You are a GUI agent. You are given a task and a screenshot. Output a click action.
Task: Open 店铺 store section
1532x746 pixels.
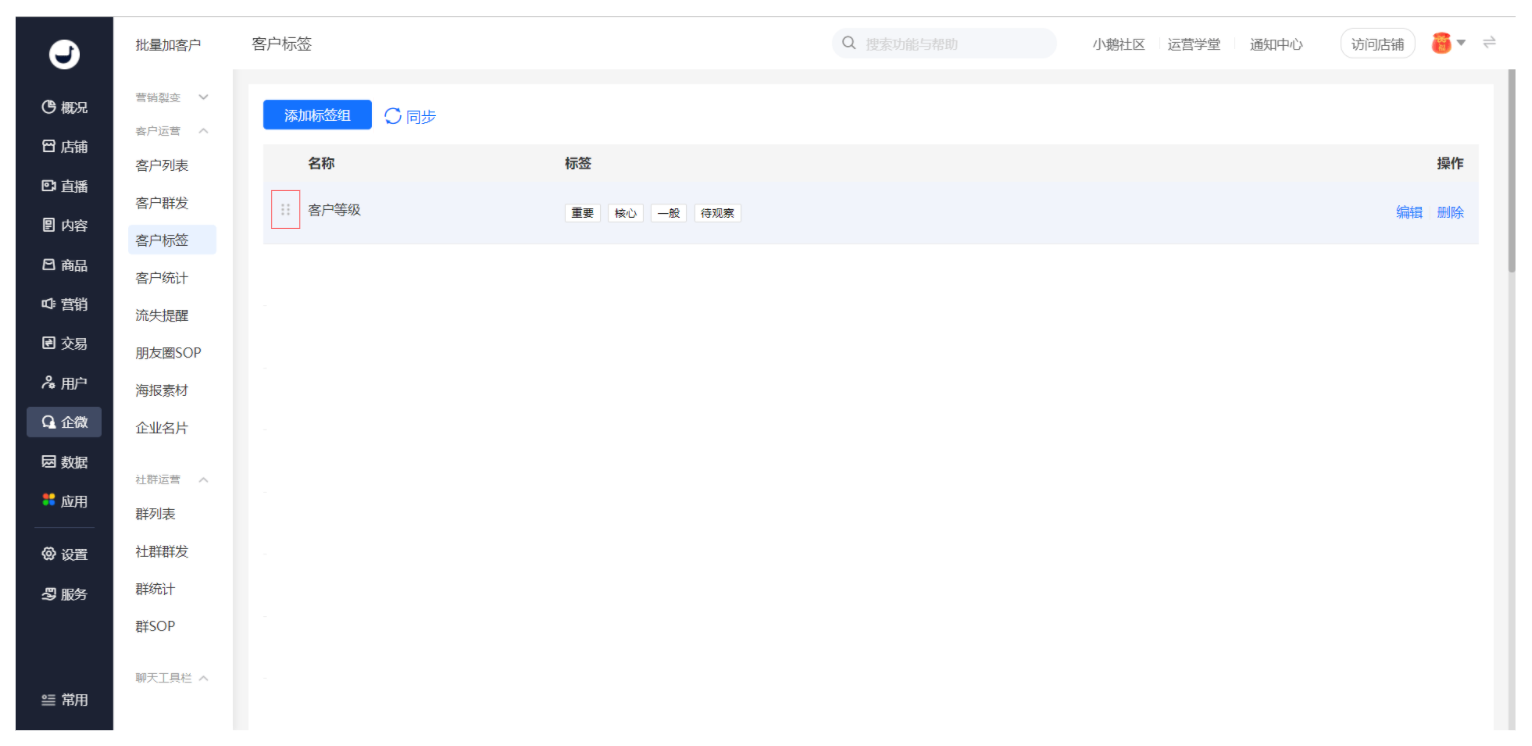(x=64, y=147)
